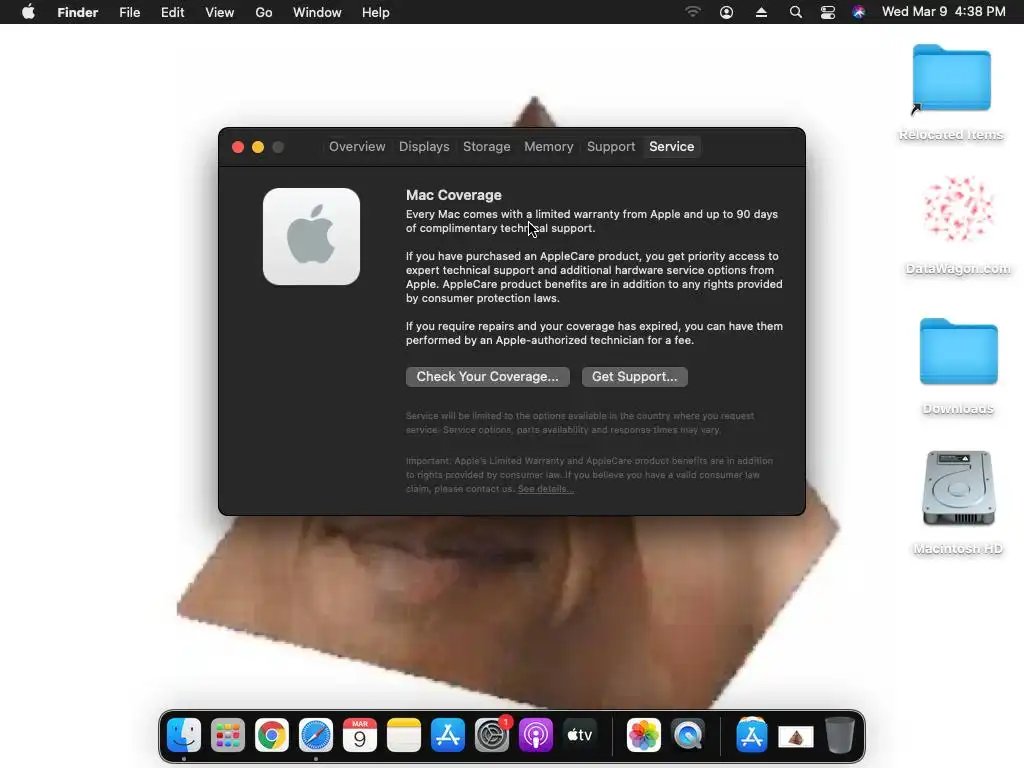The width and height of the screenshot is (1024, 768).
Task: Open Apple TV from the Dock
Action: pos(580,735)
